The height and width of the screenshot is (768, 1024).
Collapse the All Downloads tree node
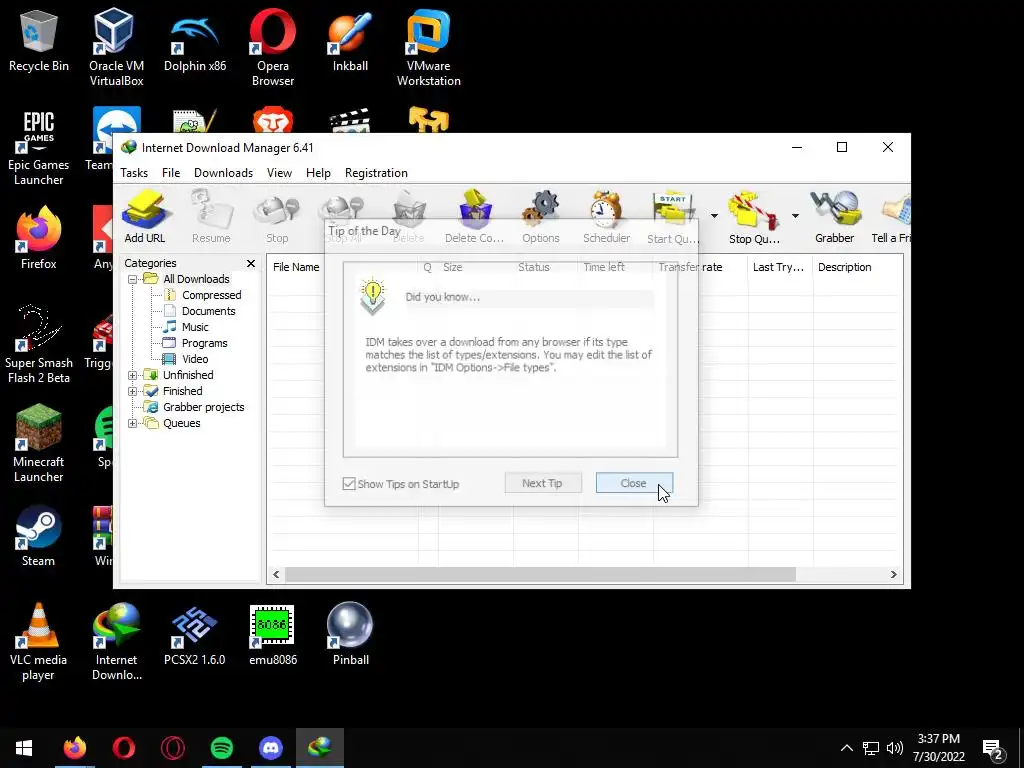pos(133,279)
